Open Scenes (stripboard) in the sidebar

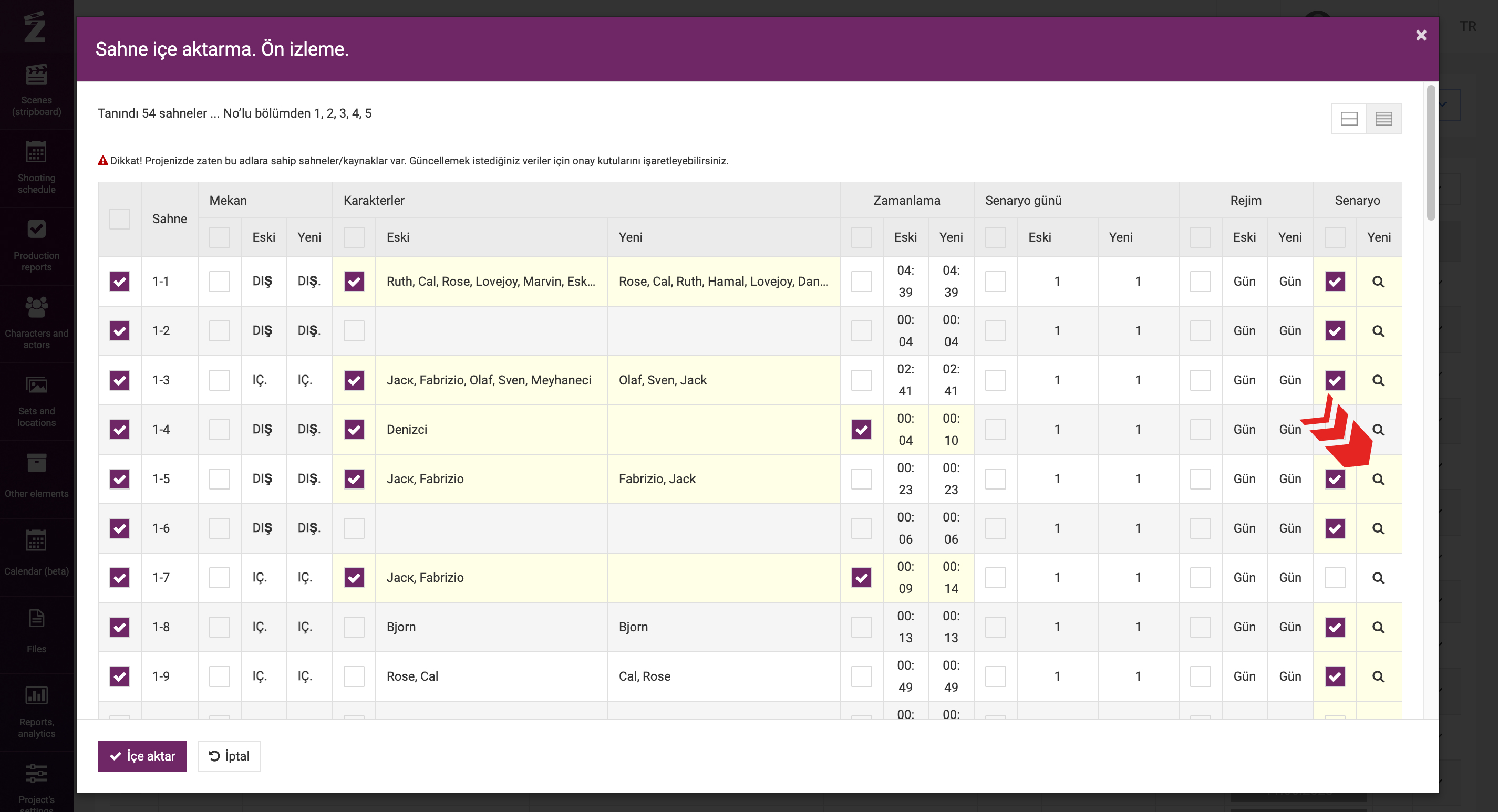click(x=36, y=91)
